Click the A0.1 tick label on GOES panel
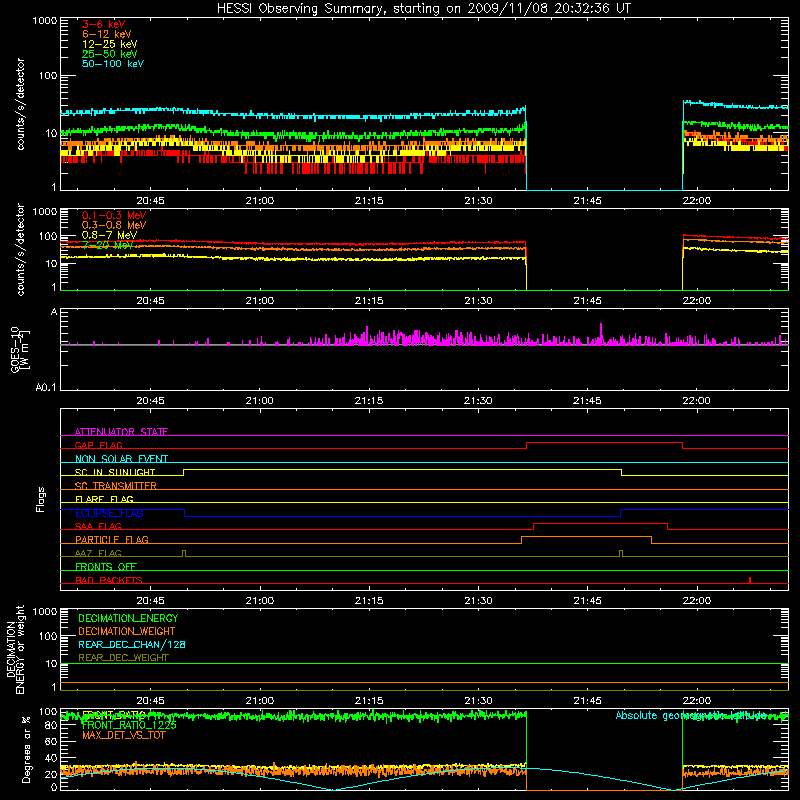The image size is (800, 800). coord(46,387)
